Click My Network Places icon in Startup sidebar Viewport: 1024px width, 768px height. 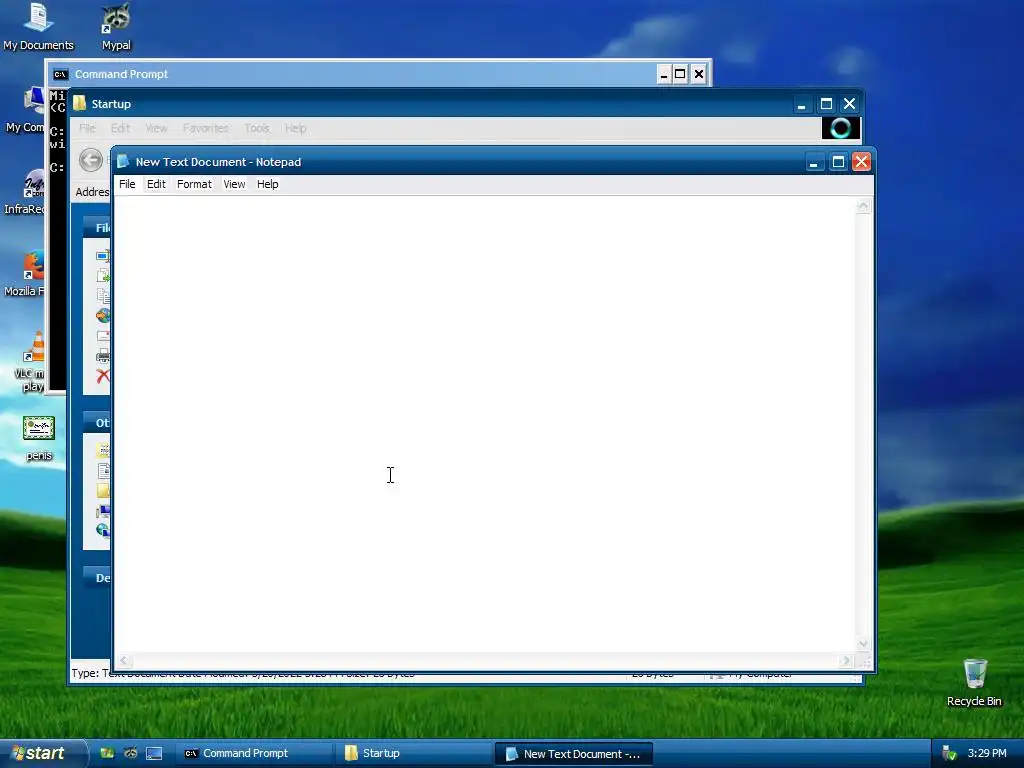coord(103,530)
